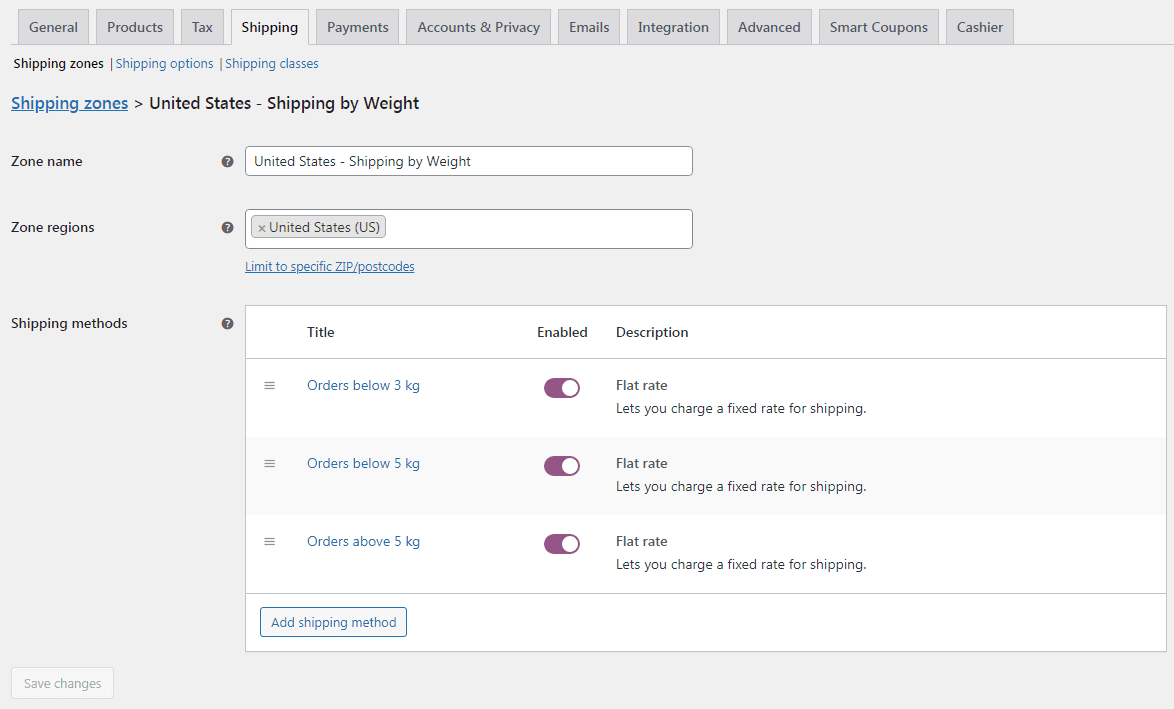Open the Integration tab
1174x709 pixels.
click(673, 27)
